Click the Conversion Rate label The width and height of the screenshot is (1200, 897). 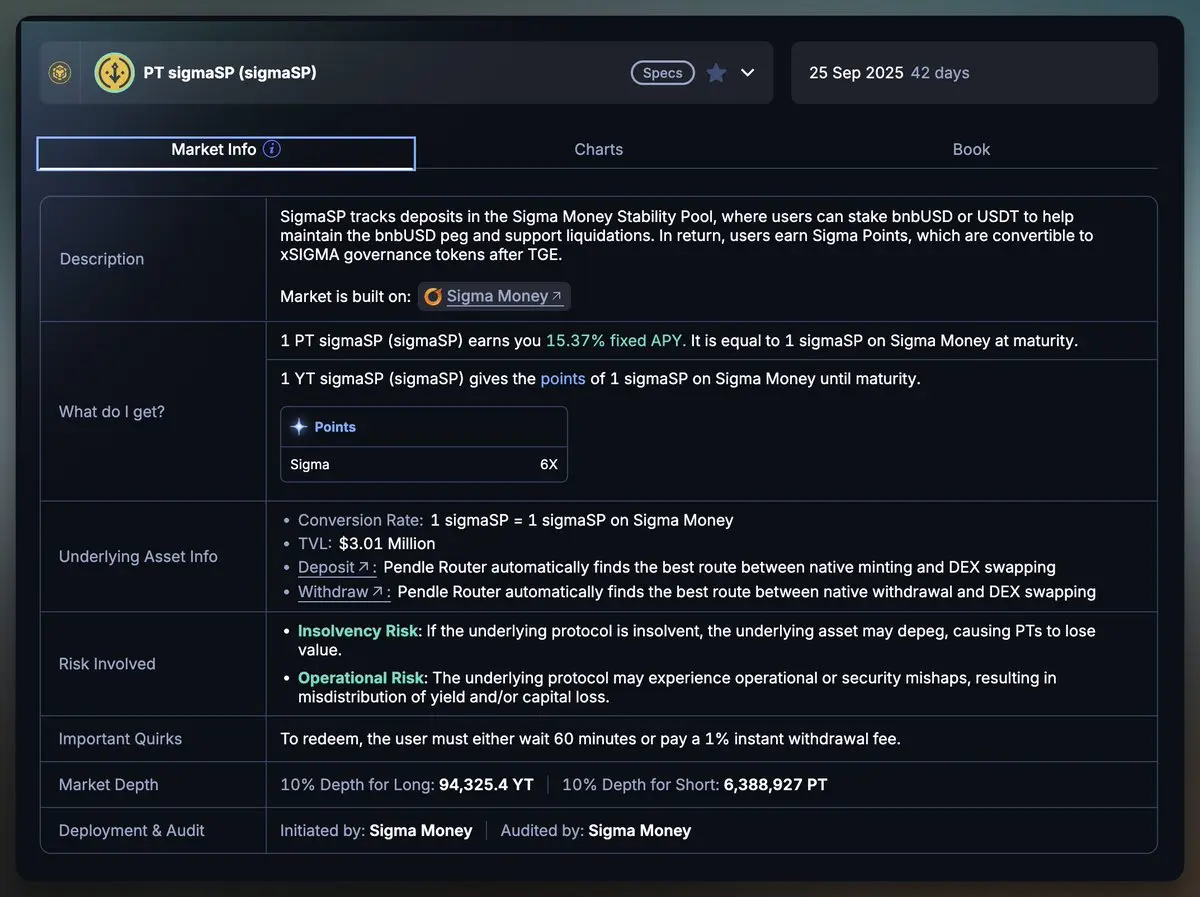click(360, 520)
